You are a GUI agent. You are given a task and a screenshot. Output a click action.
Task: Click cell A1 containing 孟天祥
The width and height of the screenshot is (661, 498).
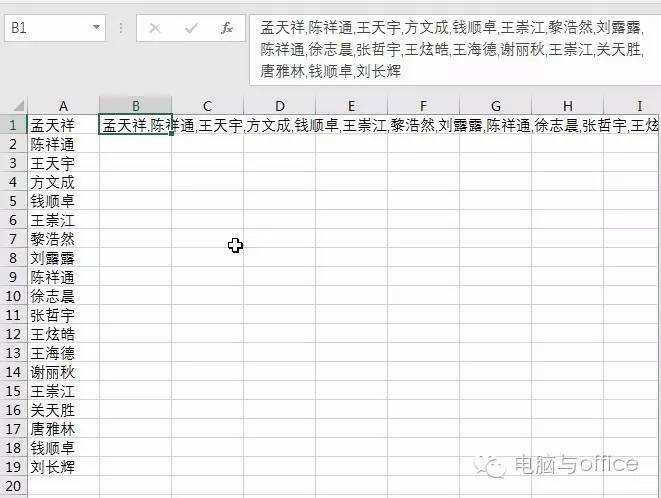click(63, 125)
